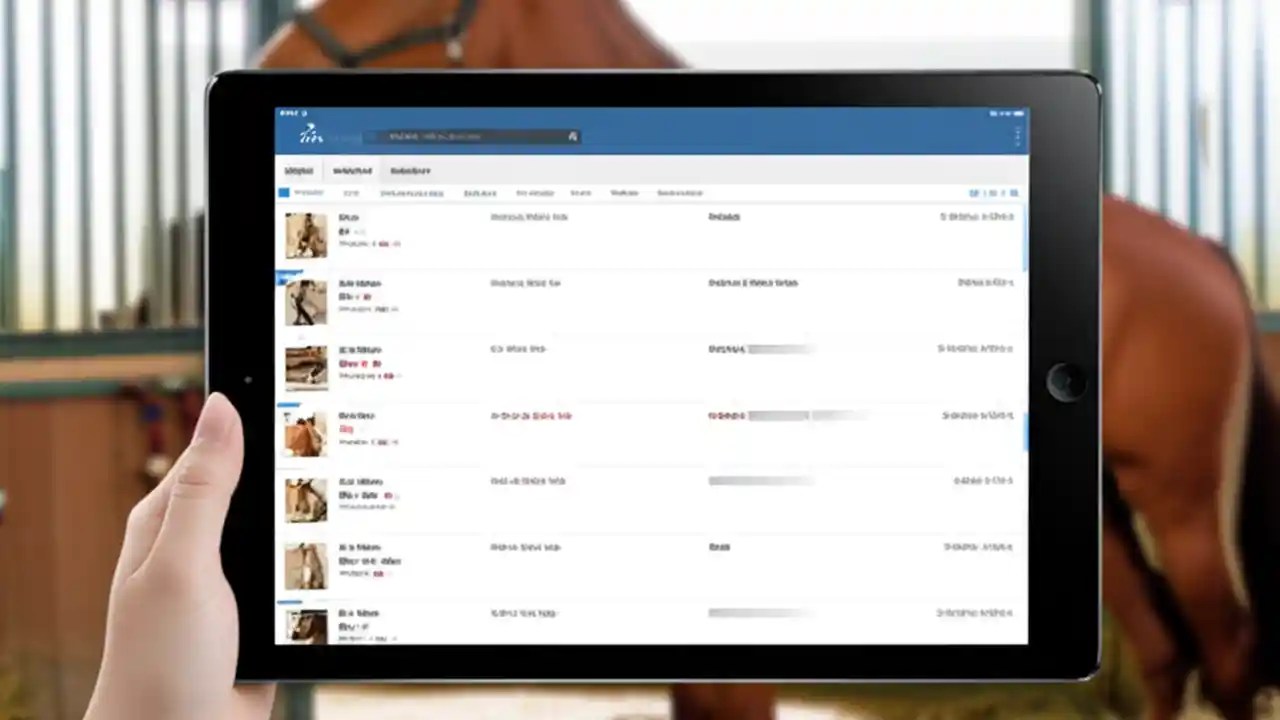Start a search using the magnifier icon

tap(573, 137)
